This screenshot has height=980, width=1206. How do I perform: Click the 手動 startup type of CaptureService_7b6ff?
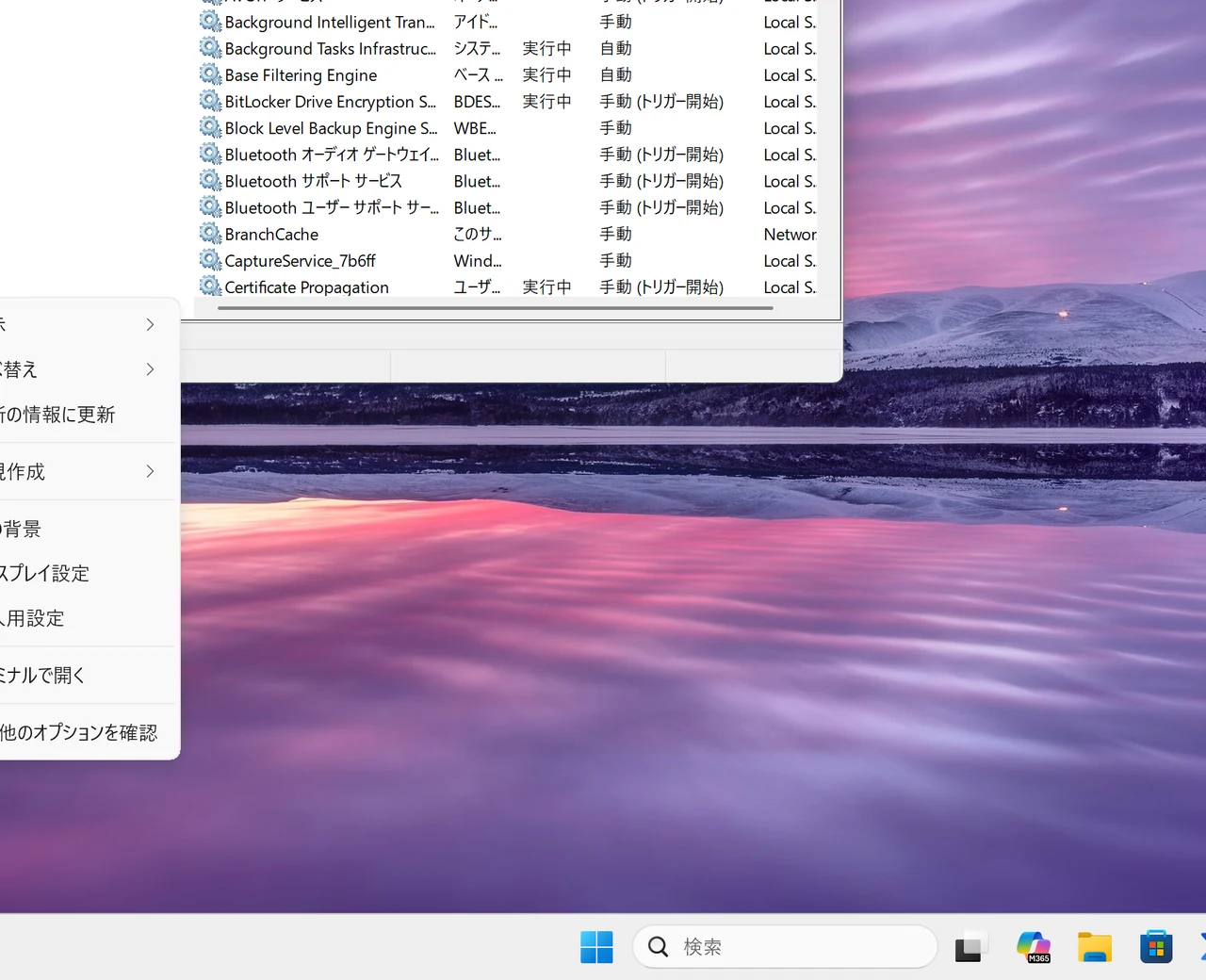pyautogui.click(x=616, y=260)
